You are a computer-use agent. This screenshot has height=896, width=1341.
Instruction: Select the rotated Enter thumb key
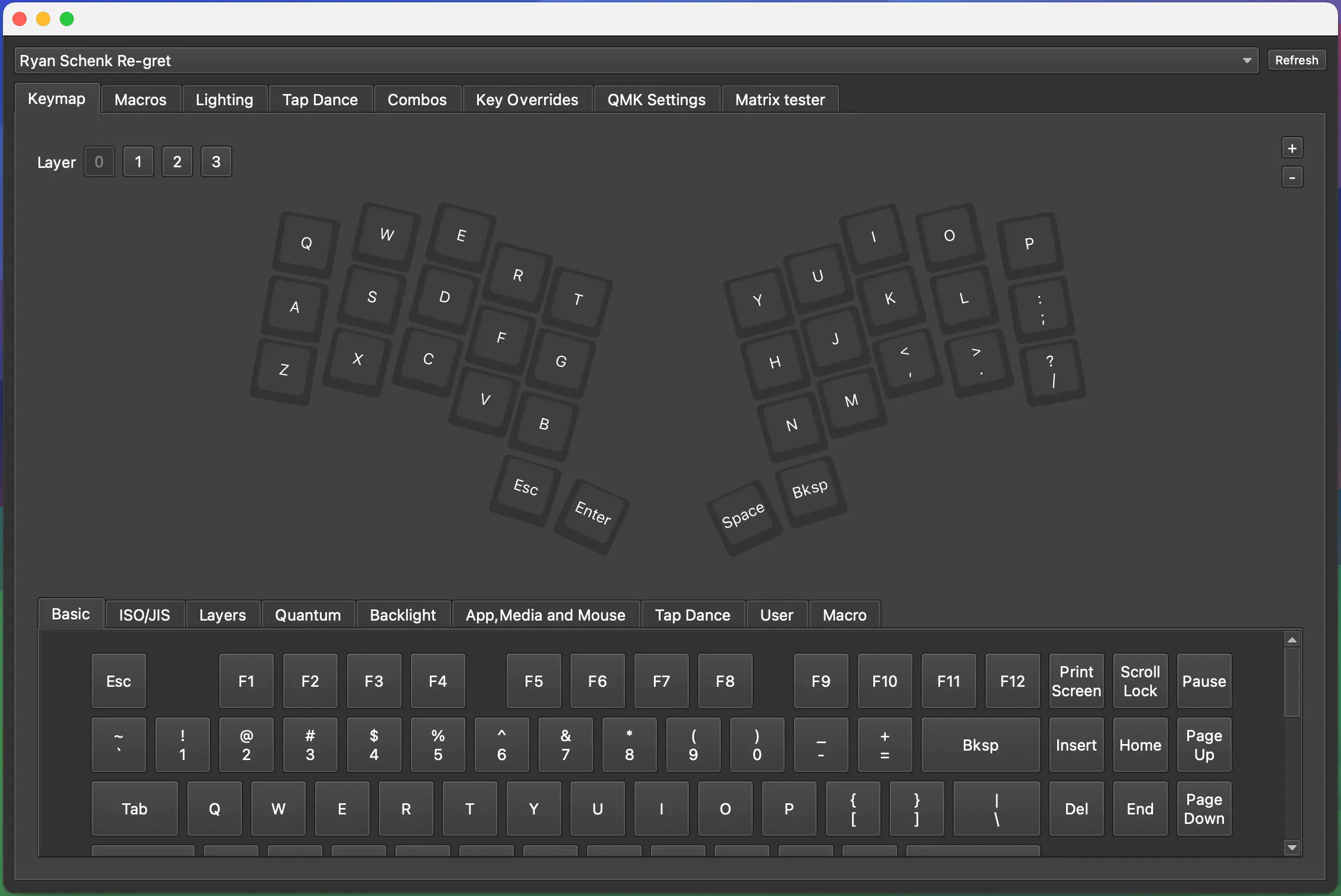coord(592,513)
